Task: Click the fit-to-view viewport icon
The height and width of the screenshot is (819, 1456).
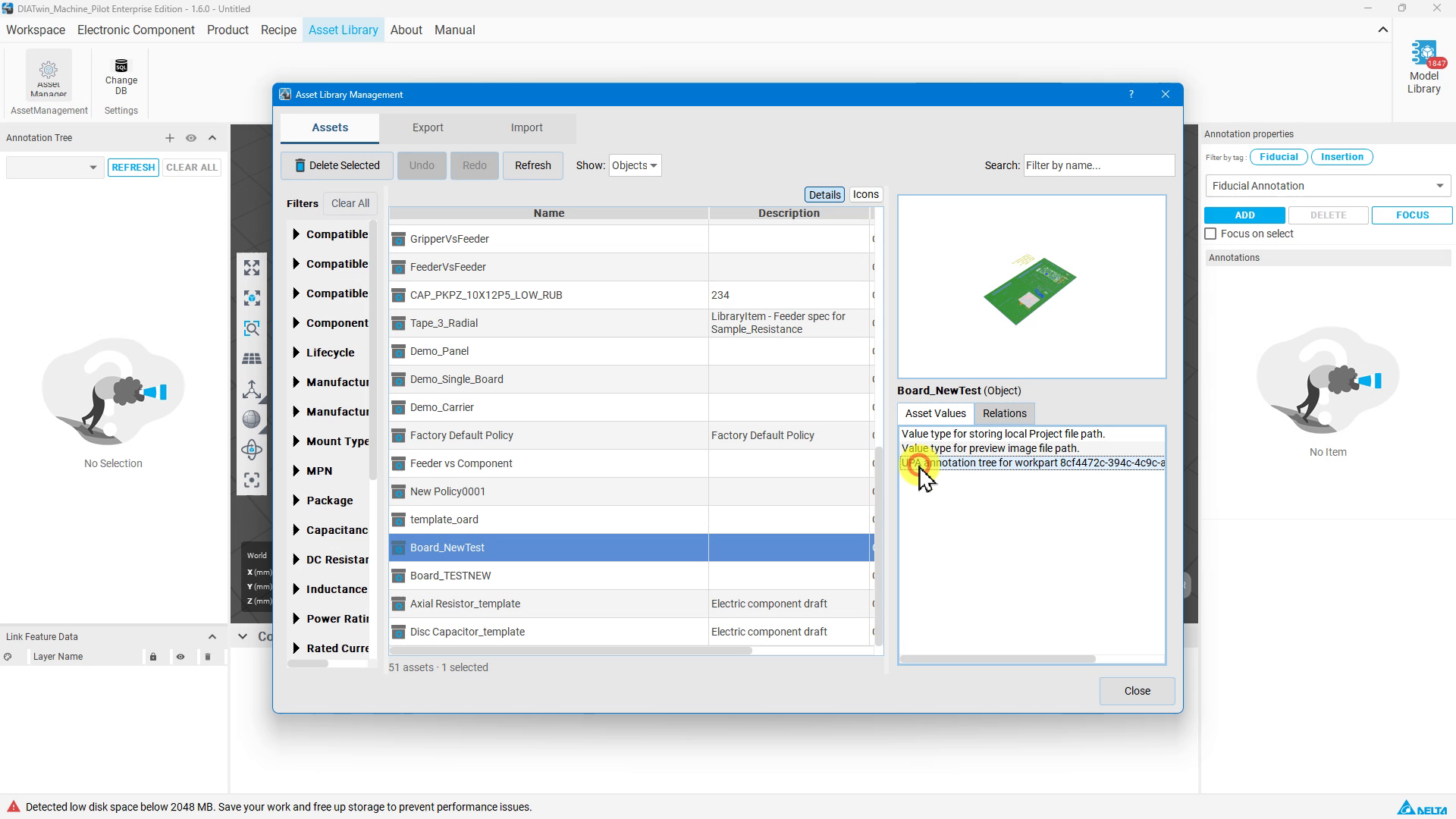Action: pyautogui.click(x=252, y=268)
